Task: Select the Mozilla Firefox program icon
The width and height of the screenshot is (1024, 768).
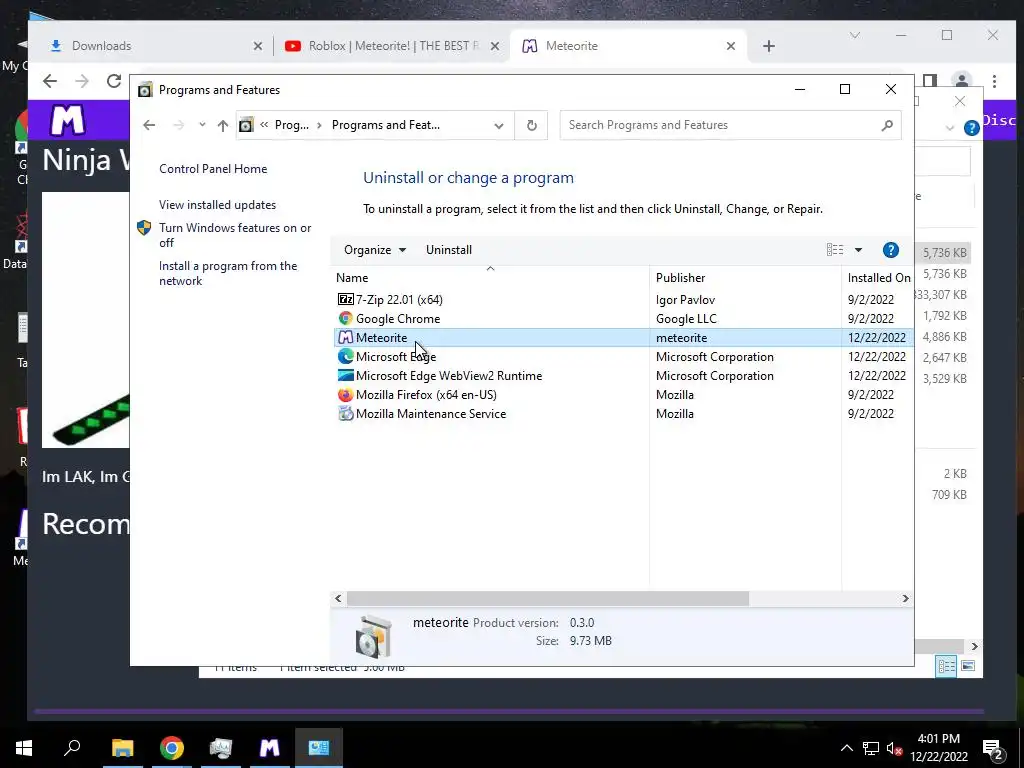Action: [345, 394]
